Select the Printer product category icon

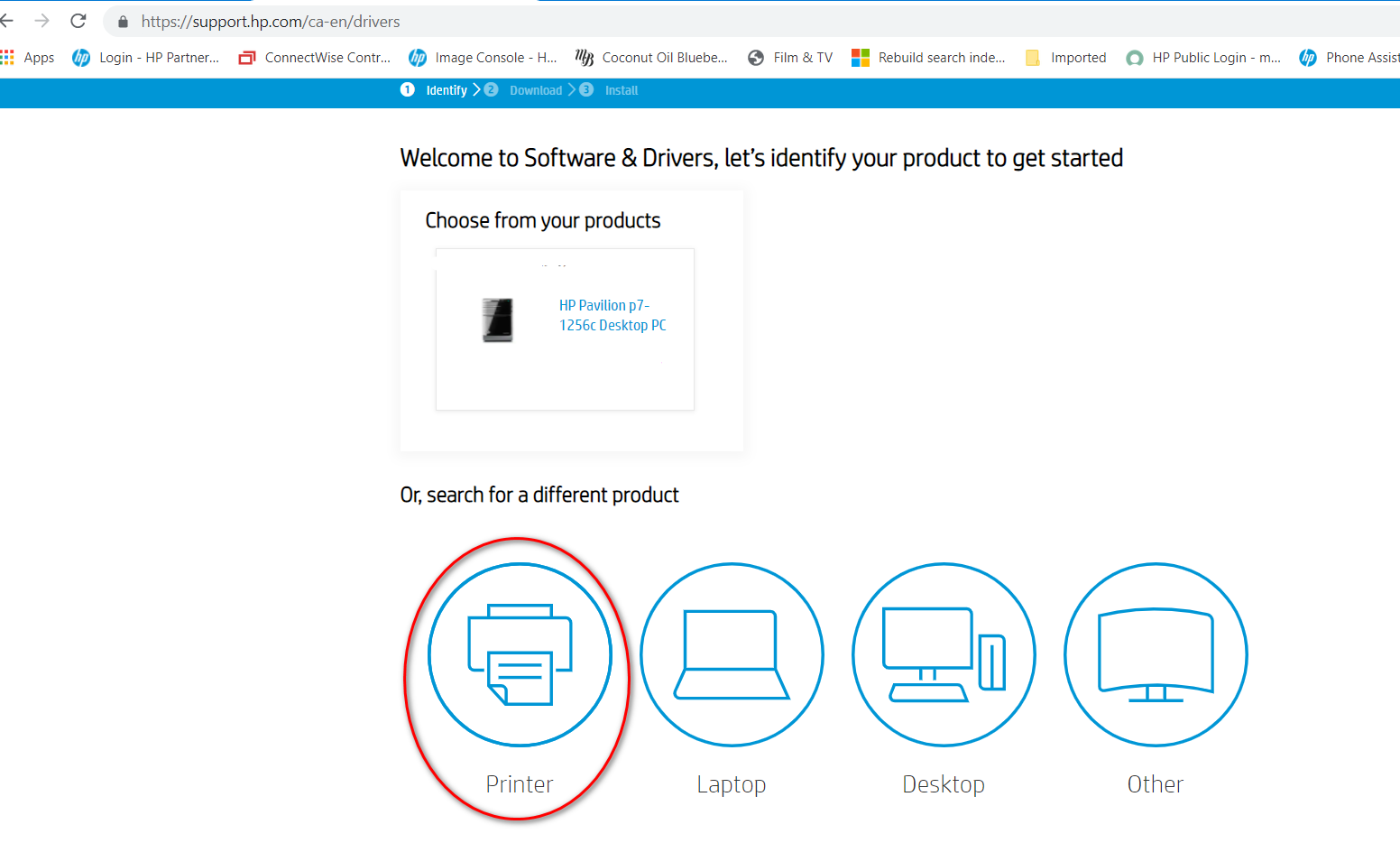(x=519, y=654)
